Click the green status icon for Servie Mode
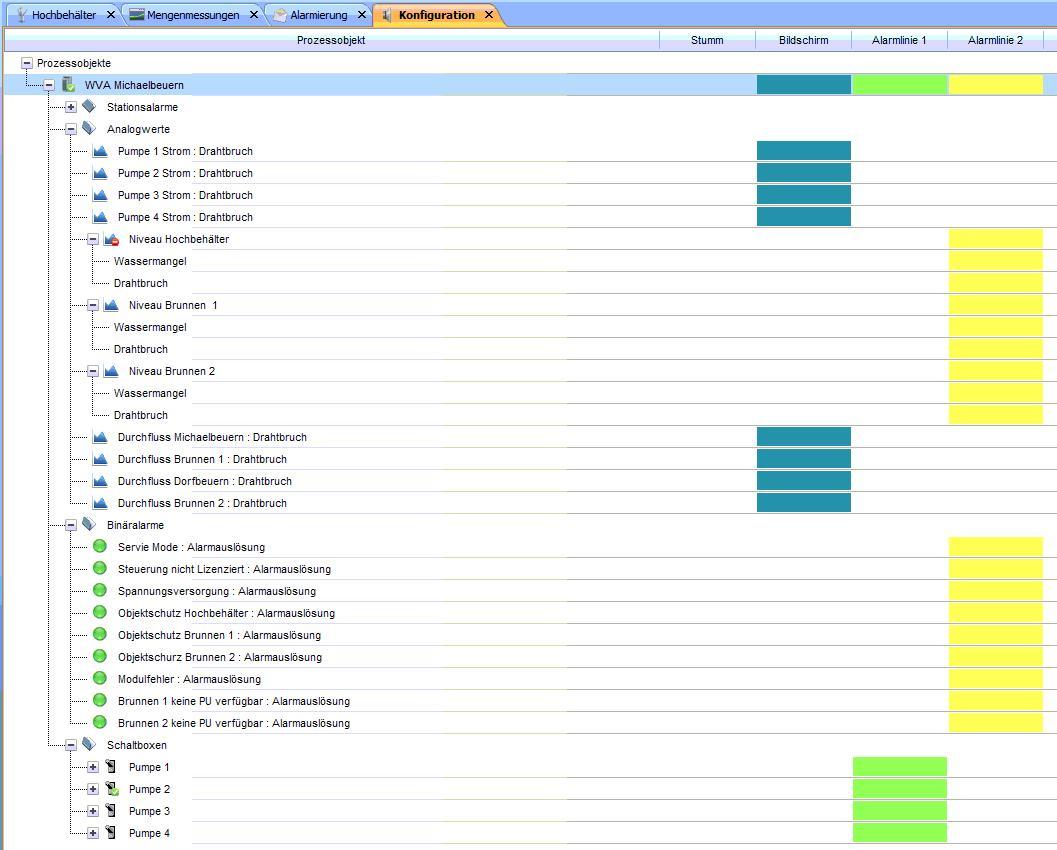This screenshot has width=1057, height=850. click(x=100, y=547)
